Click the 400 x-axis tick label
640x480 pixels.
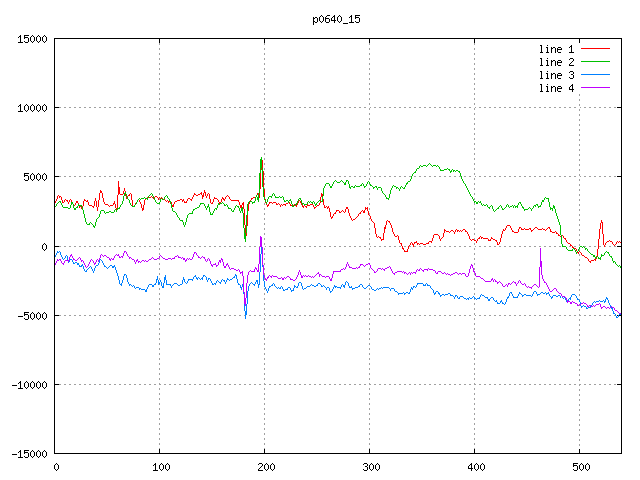click(475, 467)
